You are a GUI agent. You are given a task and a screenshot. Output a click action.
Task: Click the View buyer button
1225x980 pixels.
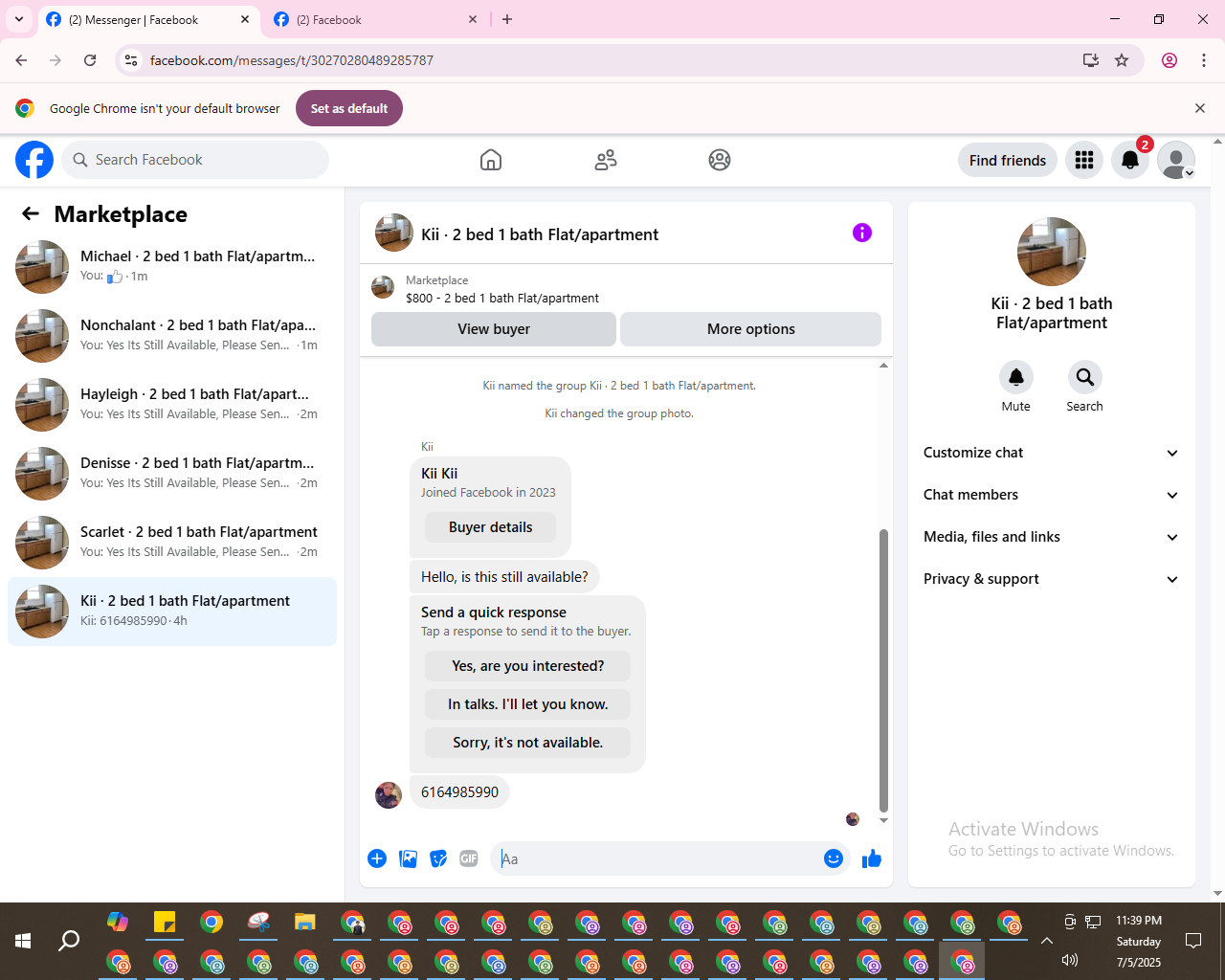(494, 329)
